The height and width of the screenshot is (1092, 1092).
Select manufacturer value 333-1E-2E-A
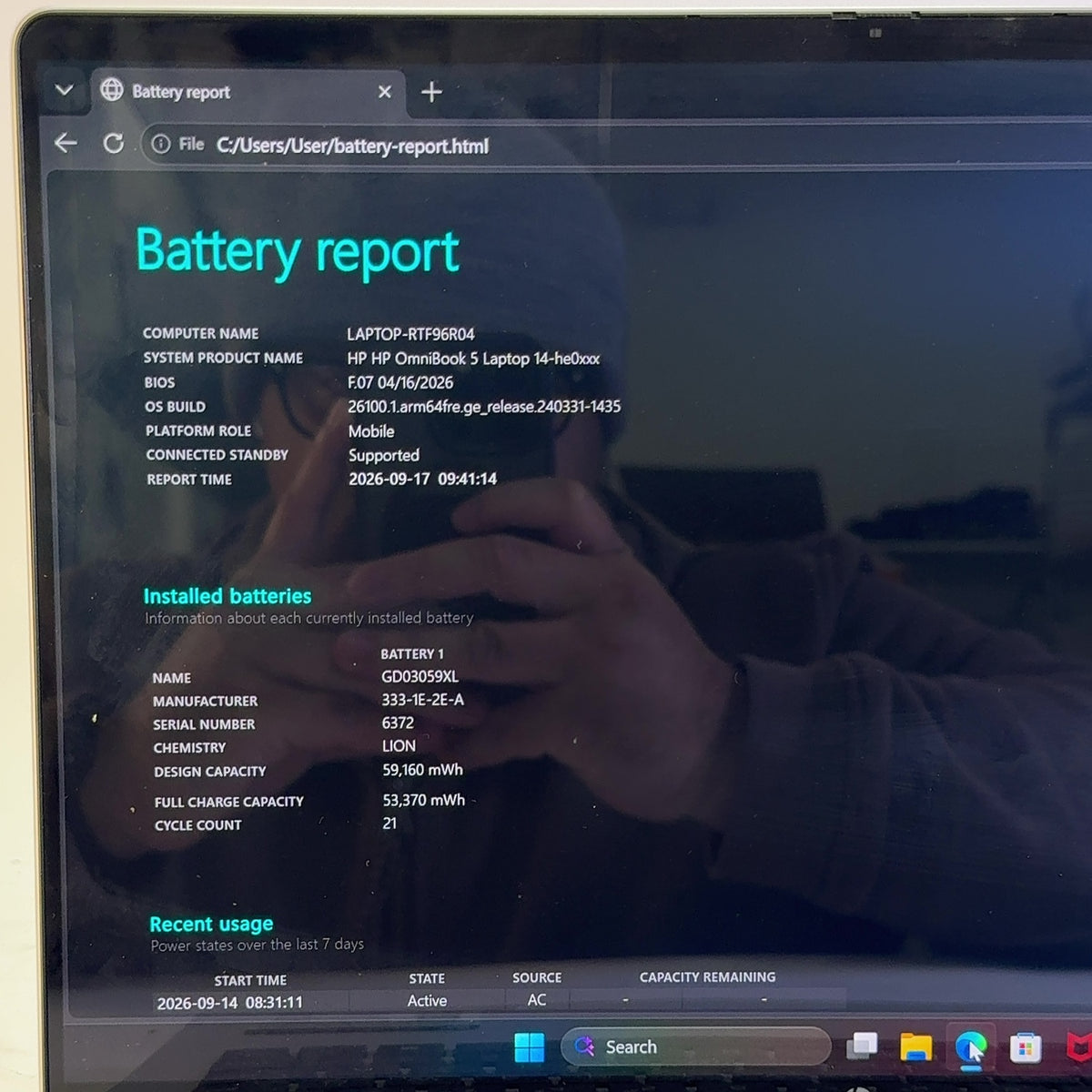(423, 700)
